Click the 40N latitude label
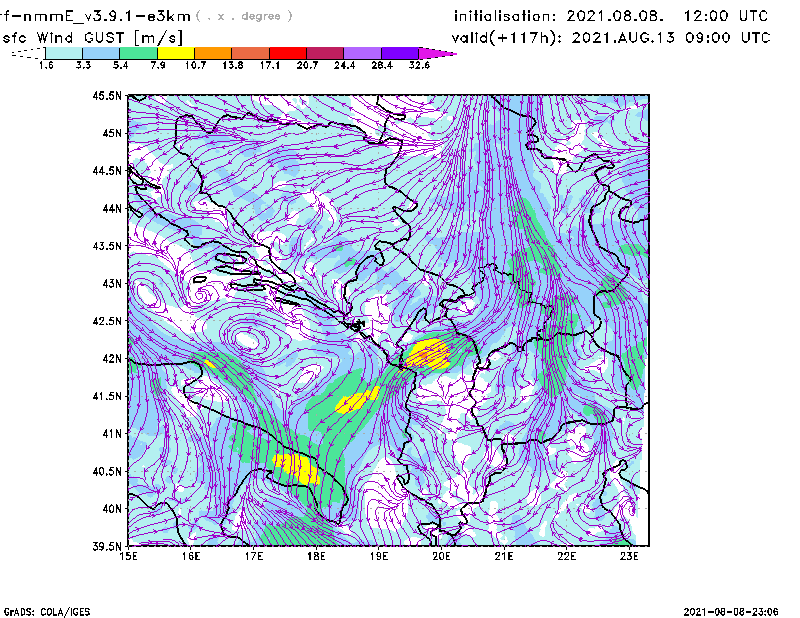Viewport: 800px width, 618px height. pyautogui.click(x=112, y=509)
